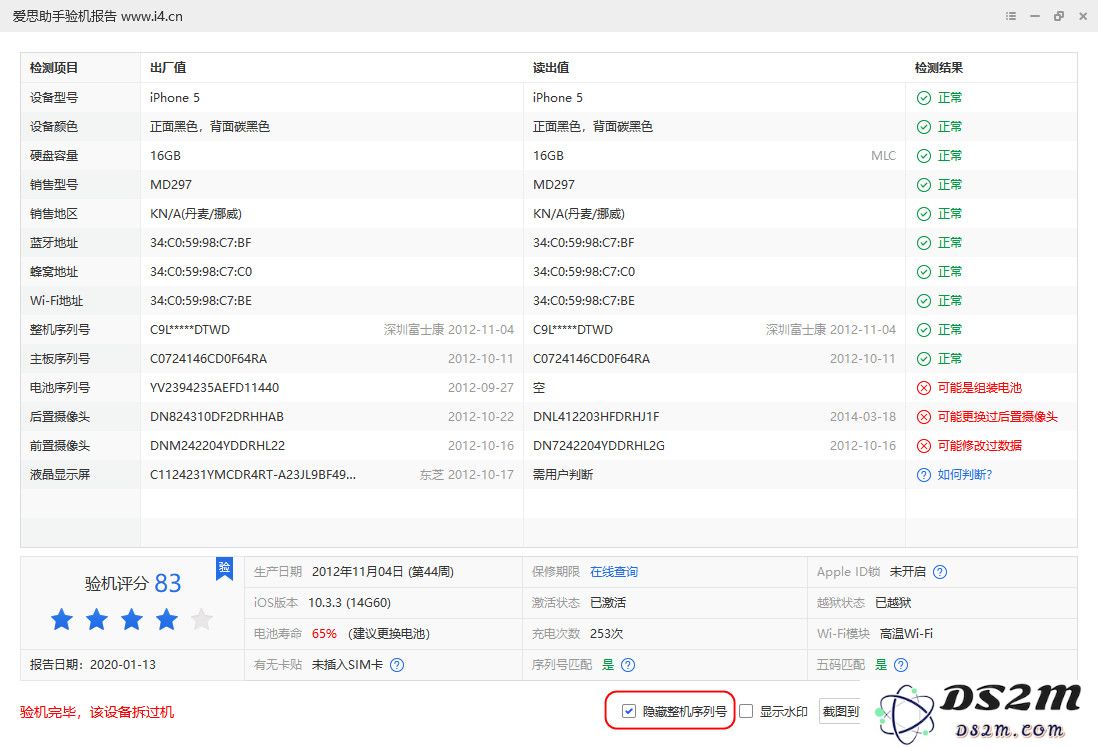Click the help icon next to 未插入SIM卡

(397, 665)
